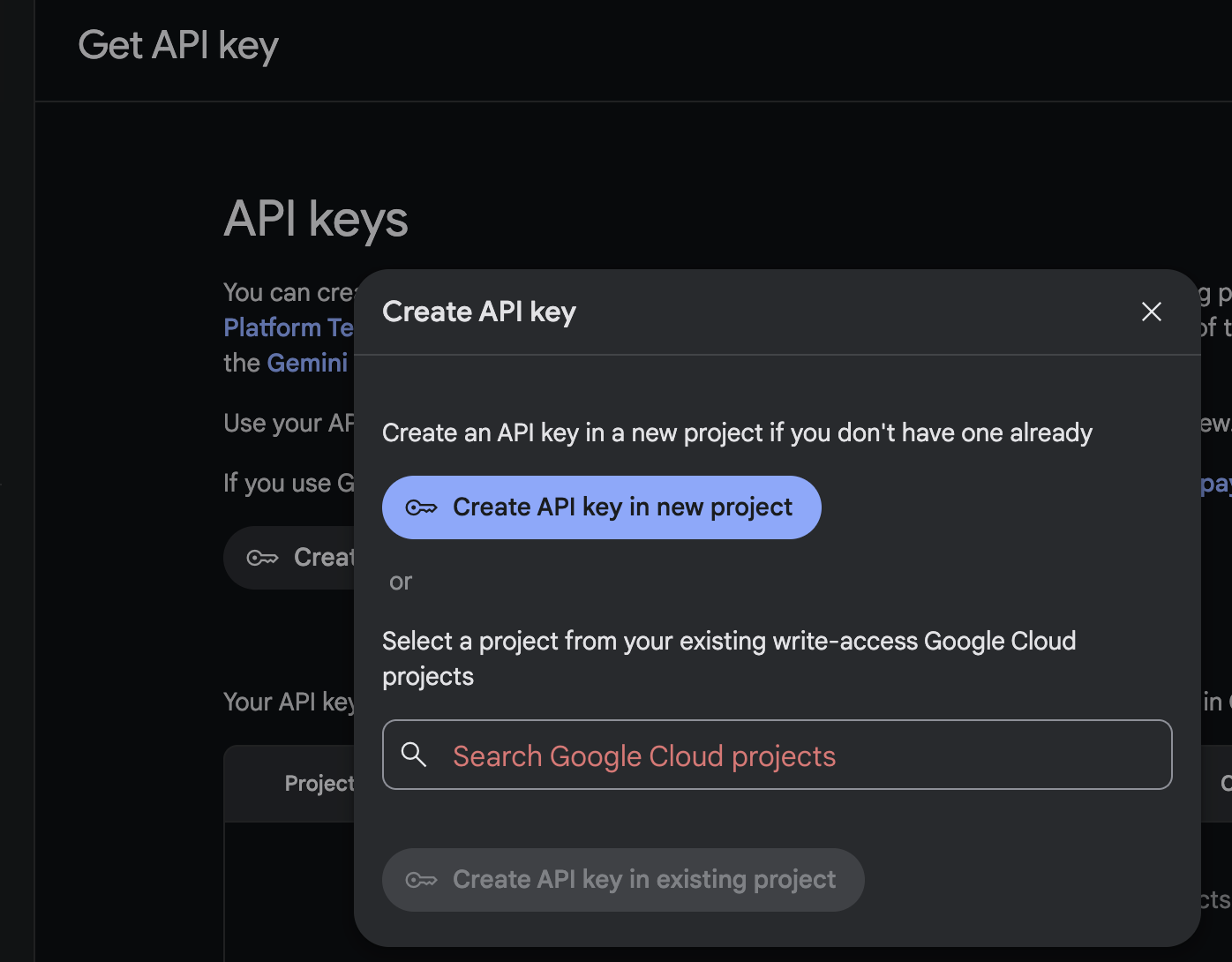
Task: Click key icon on existing project button
Action: pyautogui.click(x=421, y=880)
